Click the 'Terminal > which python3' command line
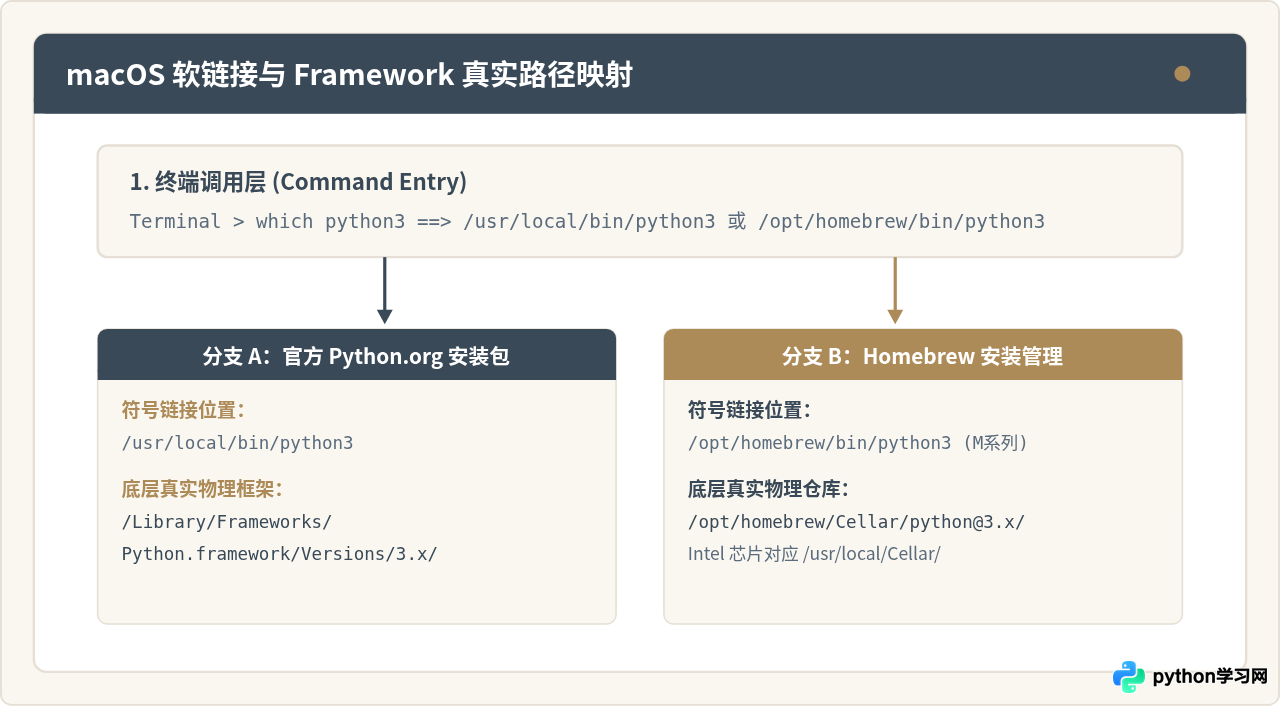1280x706 pixels. [x=587, y=221]
